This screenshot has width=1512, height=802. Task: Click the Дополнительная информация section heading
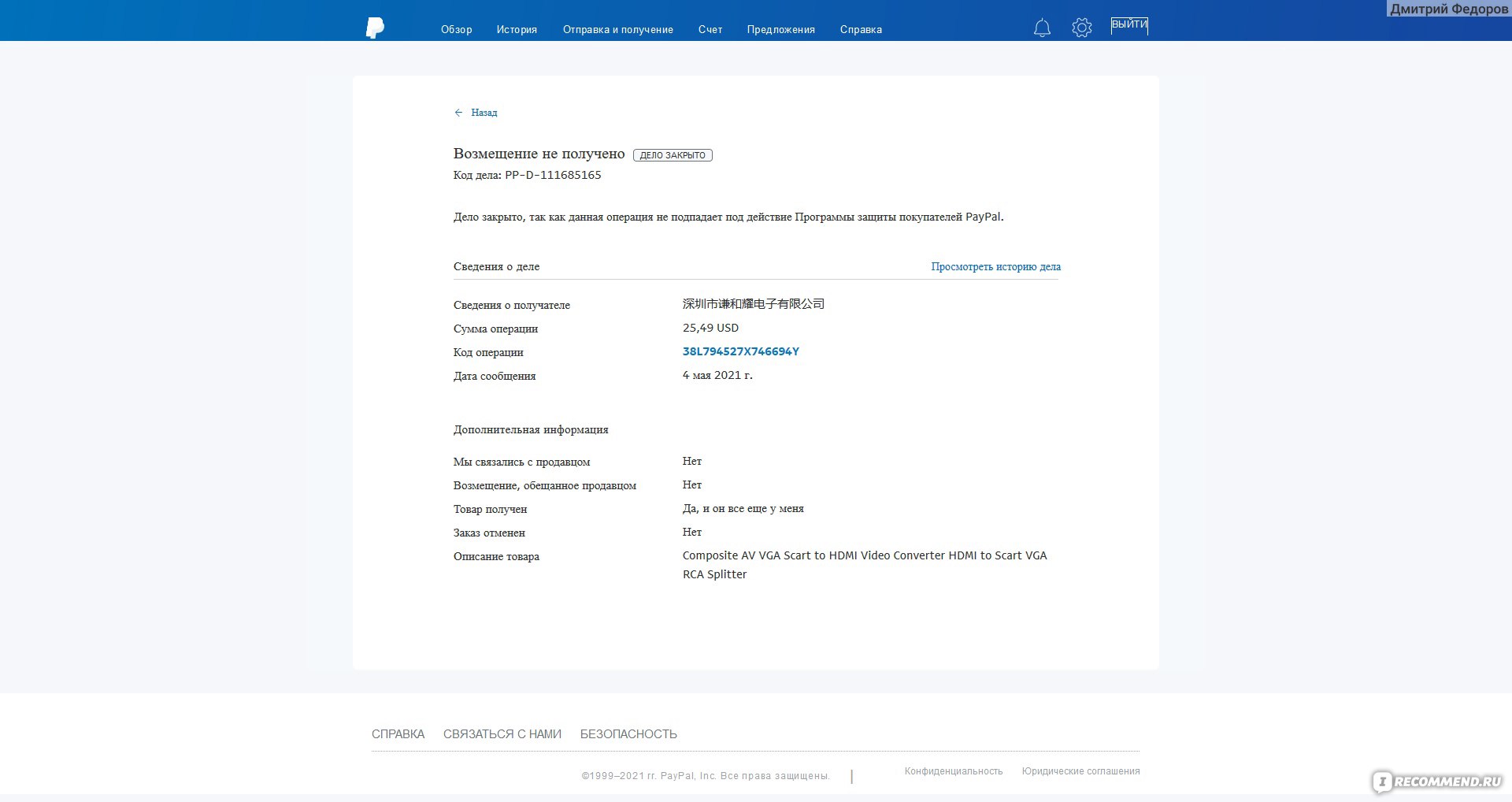[531, 429]
